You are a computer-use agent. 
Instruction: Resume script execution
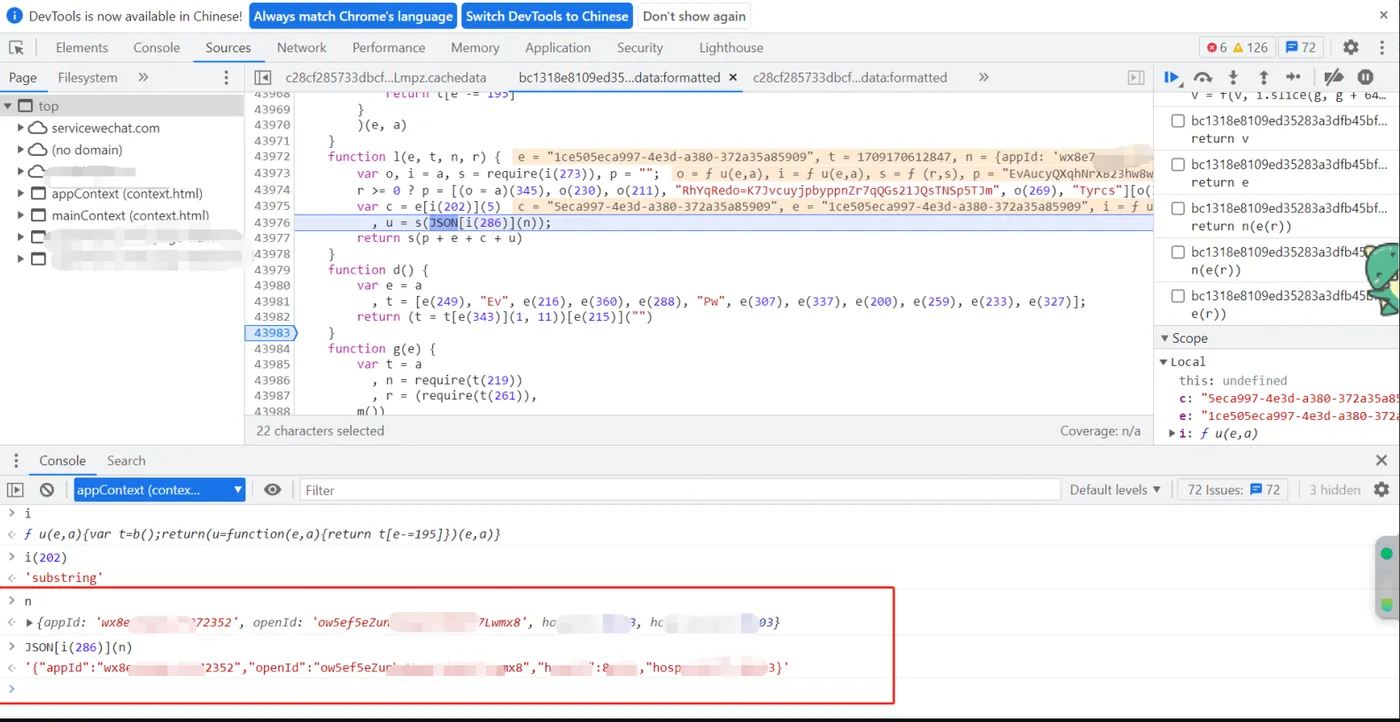(1172, 77)
